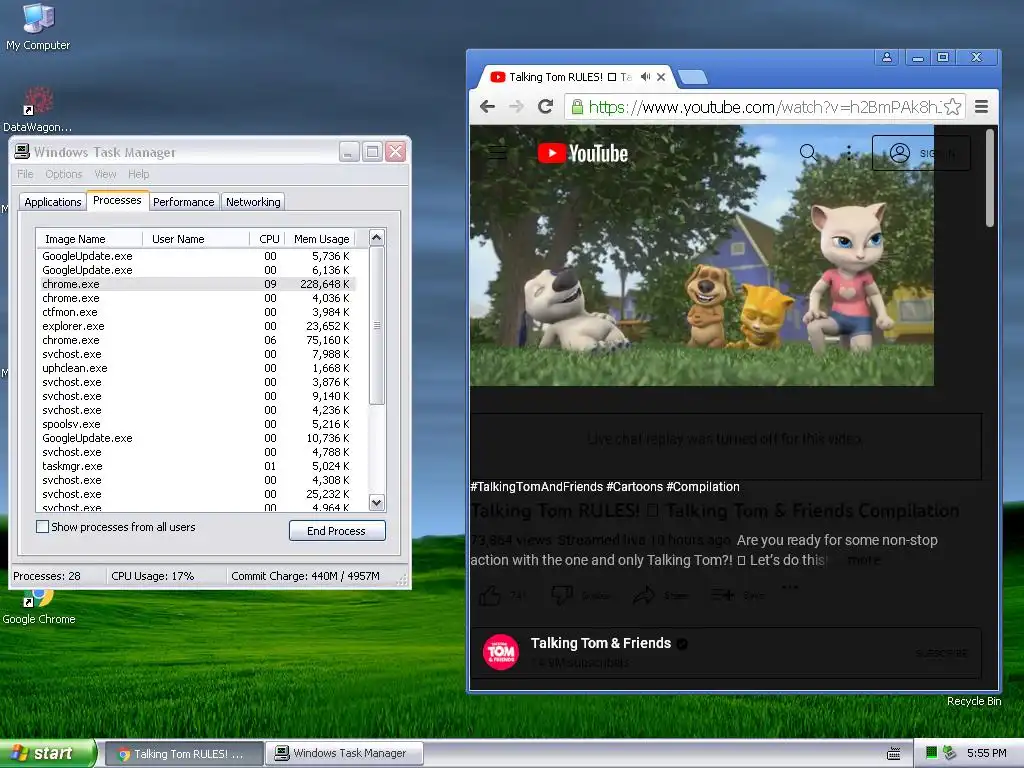Dislike the video with thumbs down
This screenshot has width=1024, height=768.
tap(562, 595)
